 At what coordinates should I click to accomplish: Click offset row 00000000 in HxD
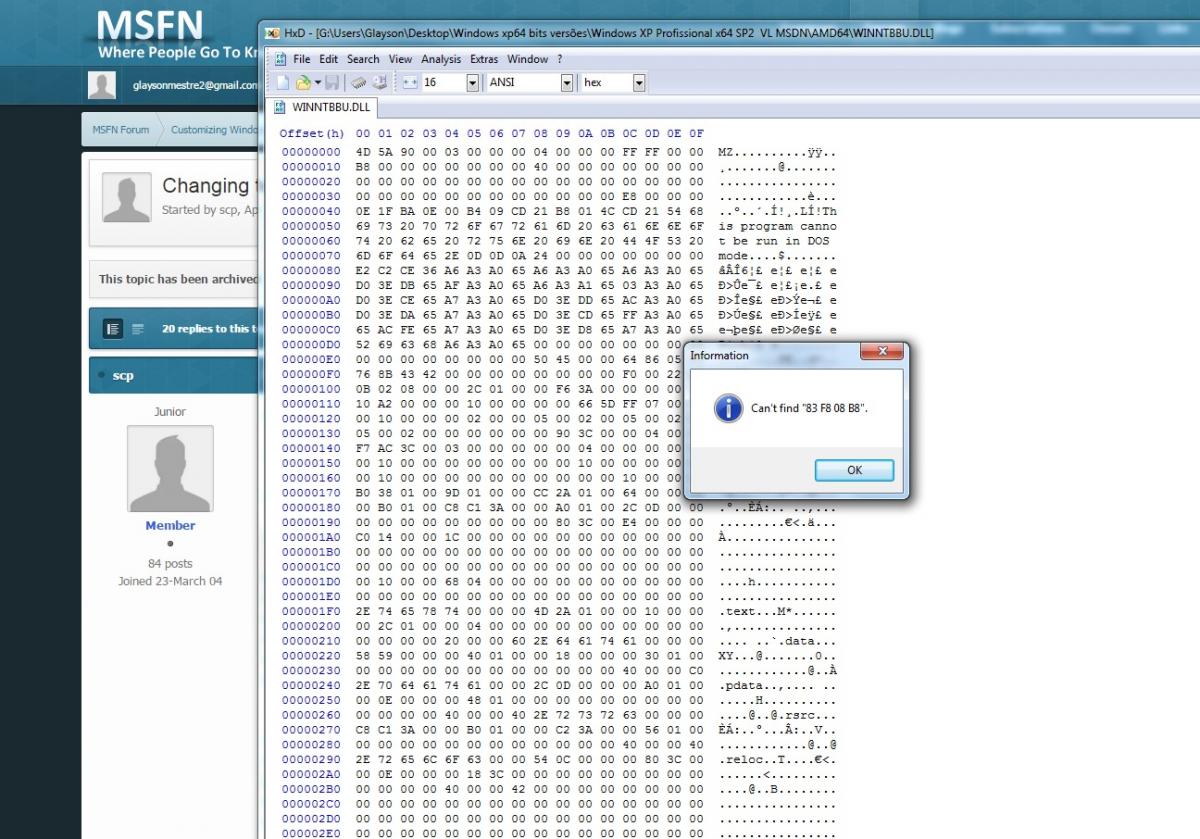(x=313, y=152)
